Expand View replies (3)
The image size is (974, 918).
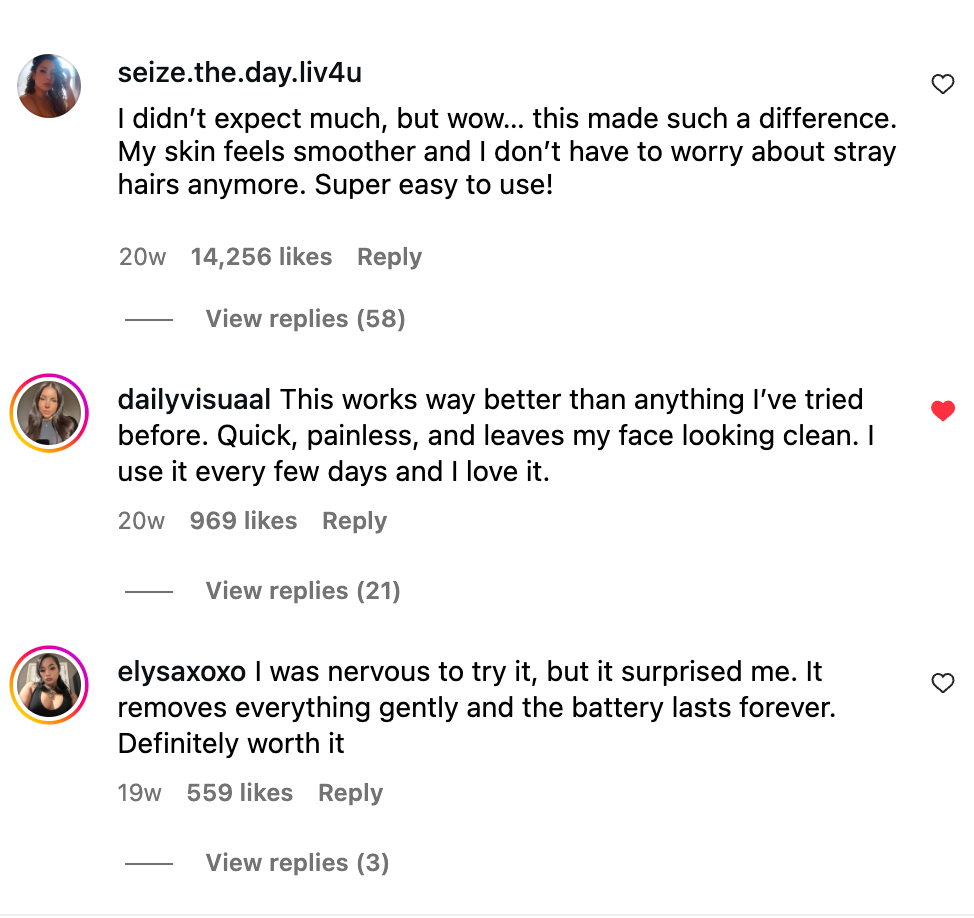[x=297, y=863]
